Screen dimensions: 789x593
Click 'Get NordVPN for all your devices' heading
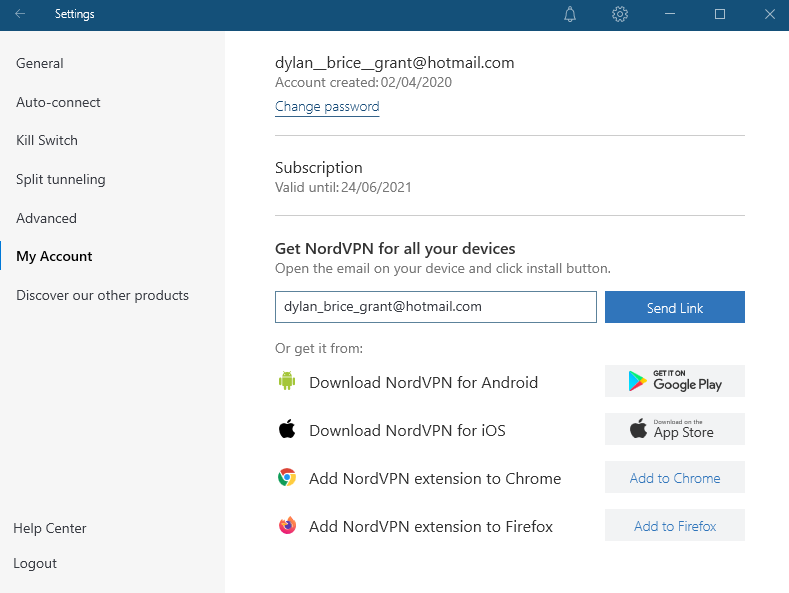[395, 249]
